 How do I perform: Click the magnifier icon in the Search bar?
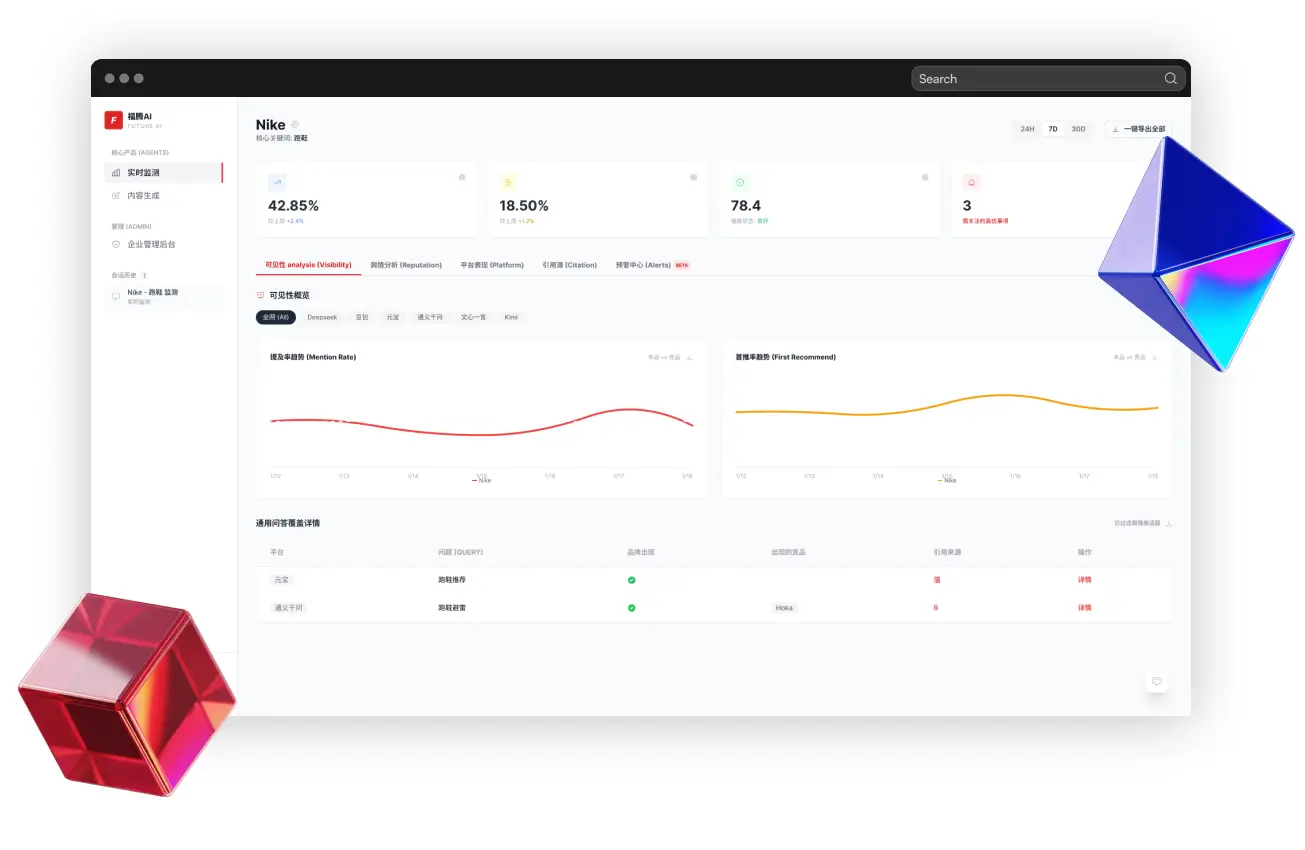[1171, 78]
